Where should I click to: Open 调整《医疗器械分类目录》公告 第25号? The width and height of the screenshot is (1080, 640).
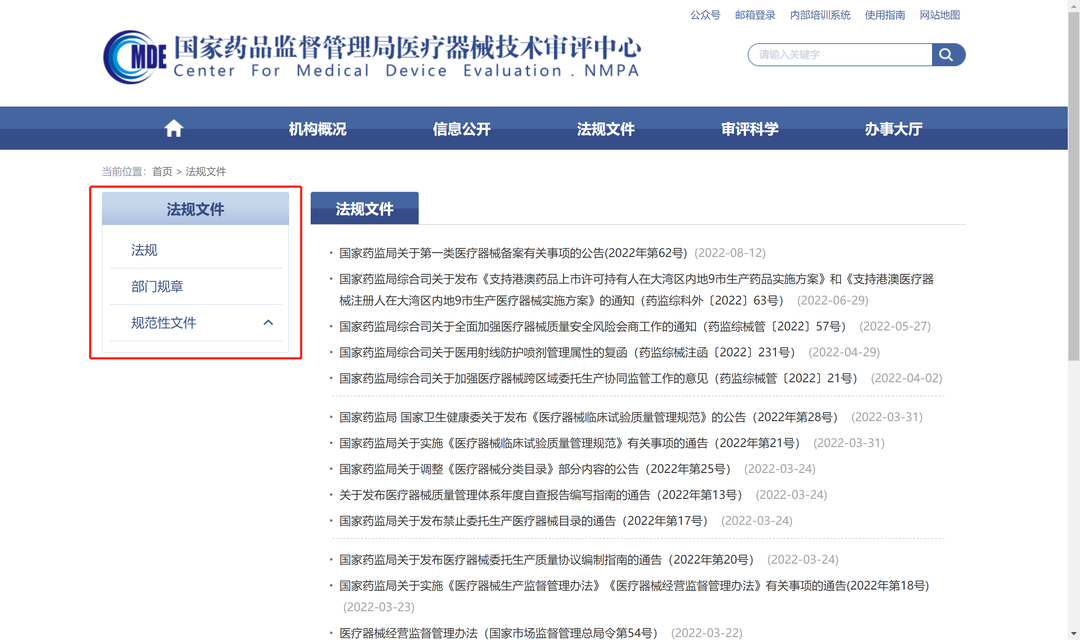pos(534,469)
